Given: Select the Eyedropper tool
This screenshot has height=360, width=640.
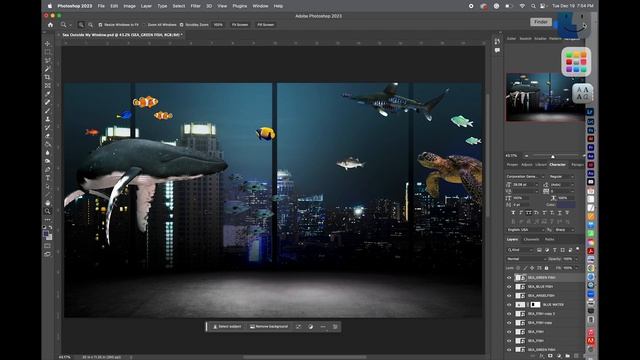Looking at the screenshot, I should (47, 93).
